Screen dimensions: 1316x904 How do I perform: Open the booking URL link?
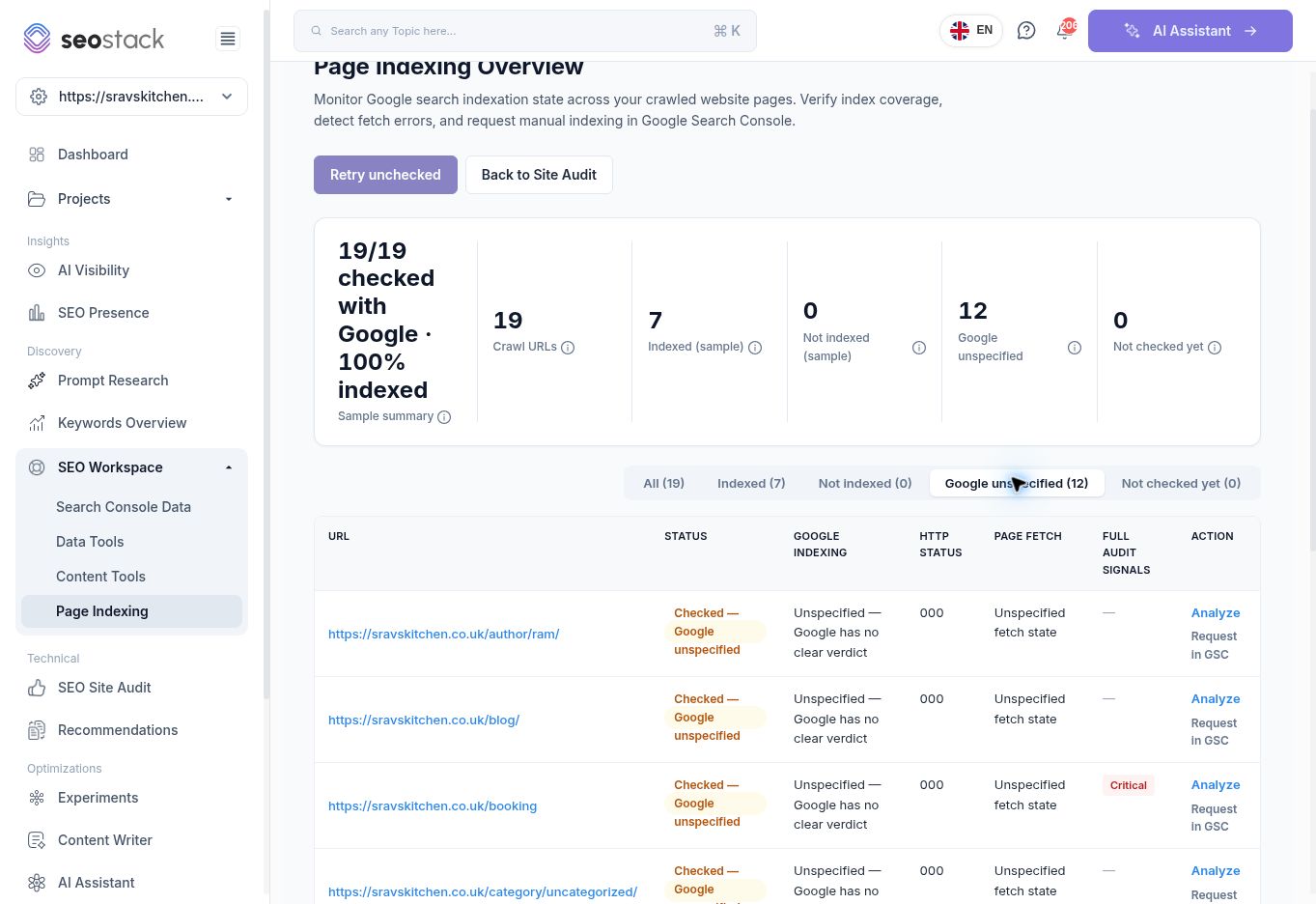point(433,806)
